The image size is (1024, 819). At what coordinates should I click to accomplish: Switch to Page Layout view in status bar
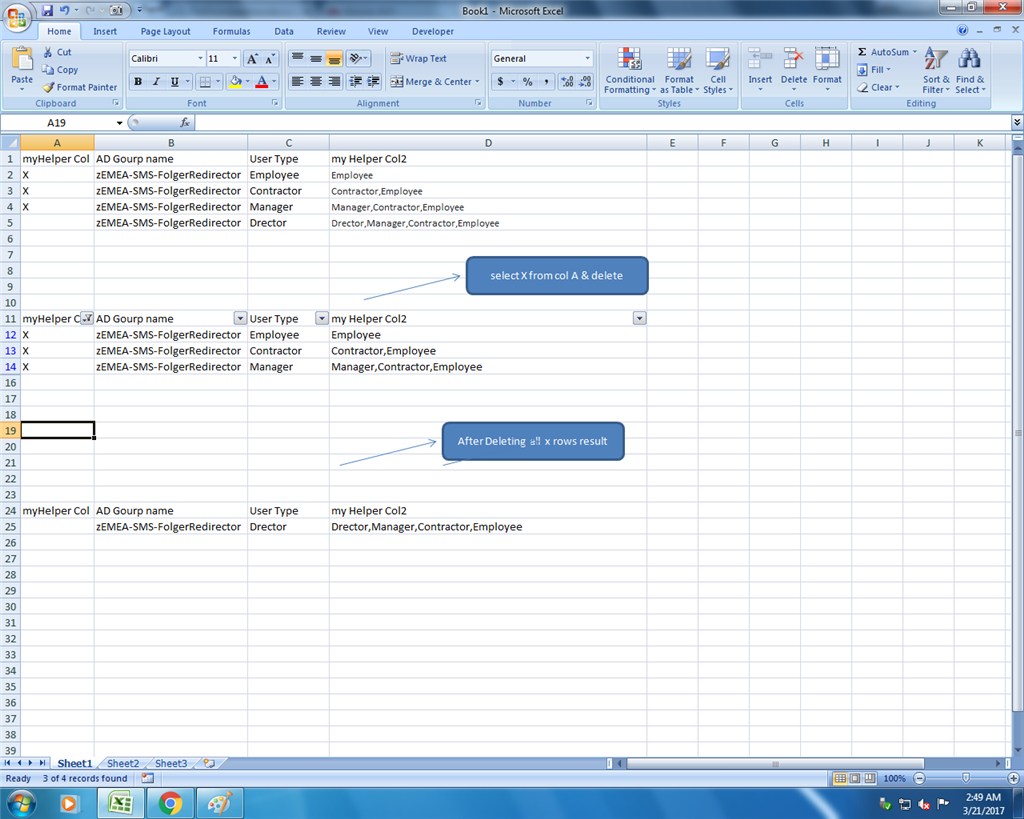855,779
